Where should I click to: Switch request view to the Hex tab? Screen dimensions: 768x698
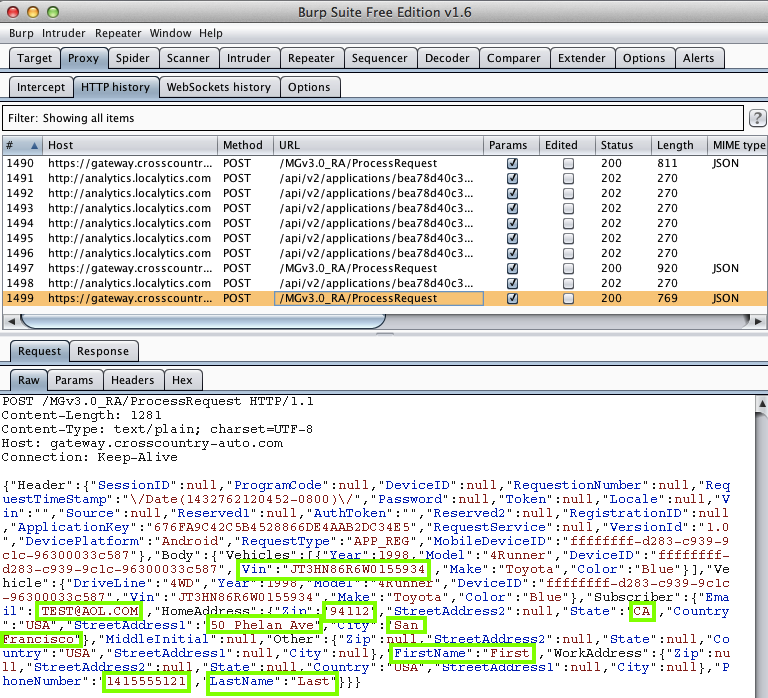click(x=182, y=380)
